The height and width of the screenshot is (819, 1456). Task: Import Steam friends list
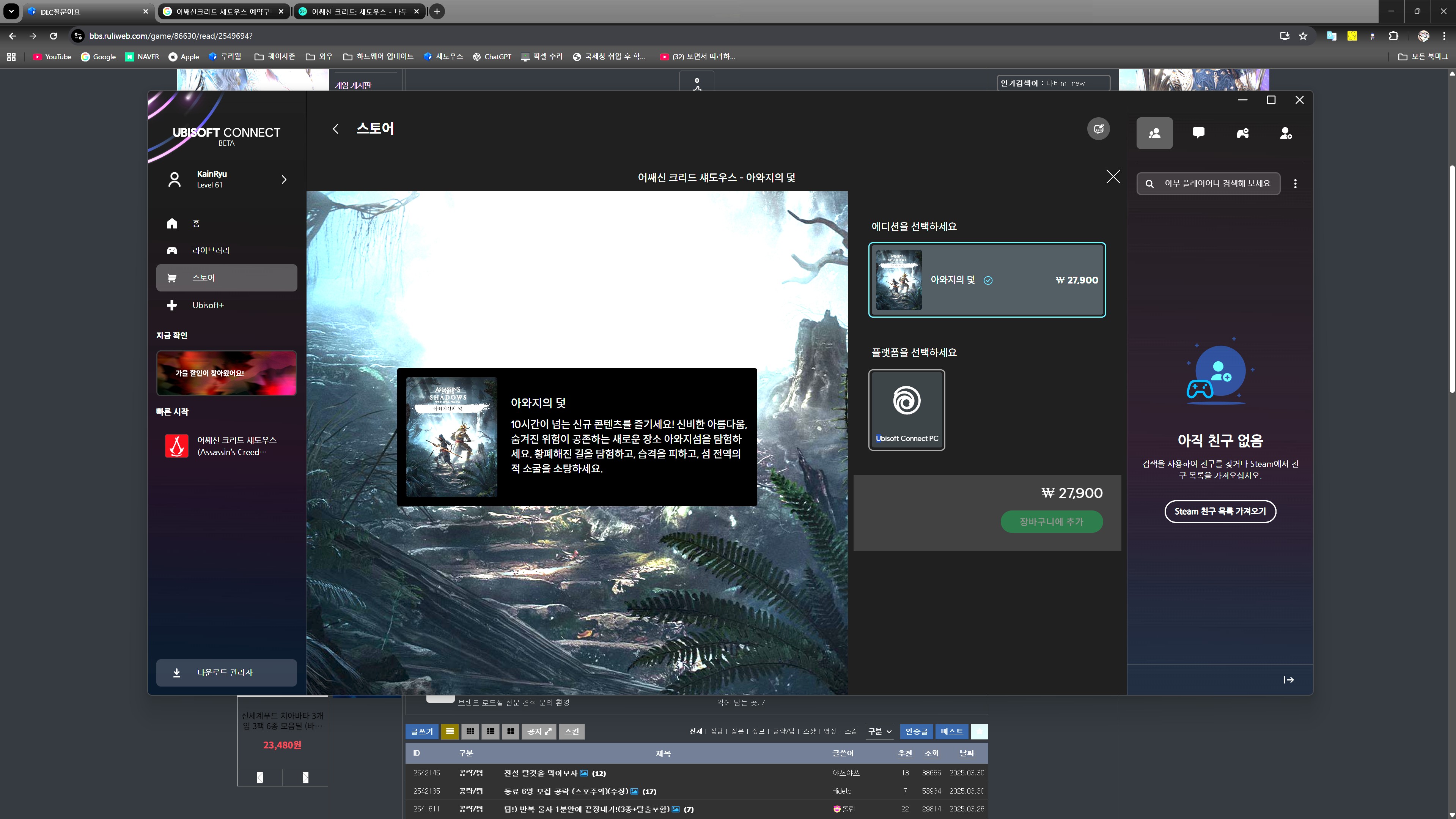pyautogui.click(x=1220, y=511)
